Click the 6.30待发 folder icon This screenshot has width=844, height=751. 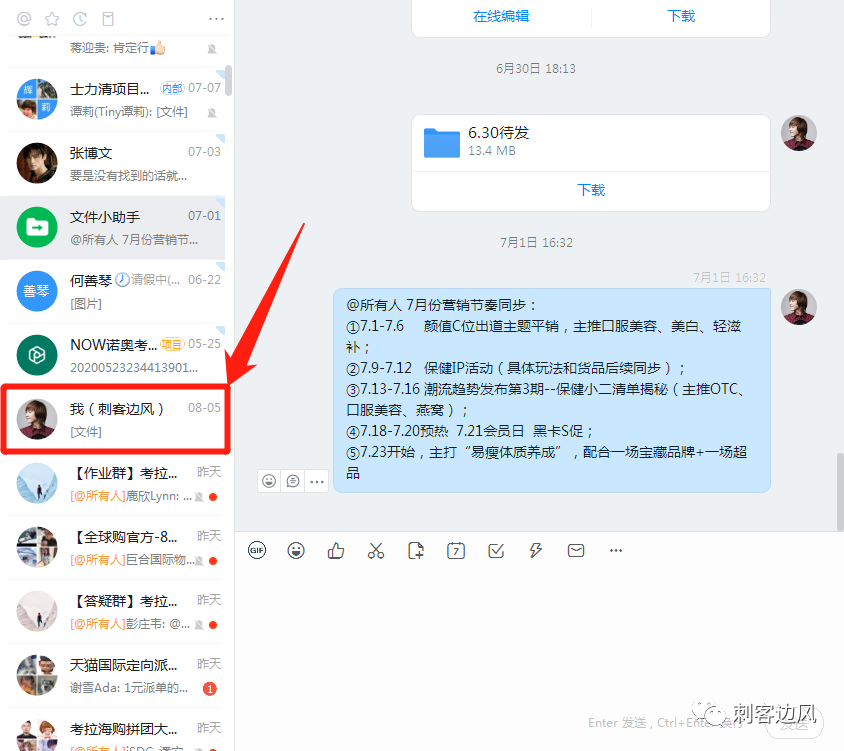[x=442, y=143]
